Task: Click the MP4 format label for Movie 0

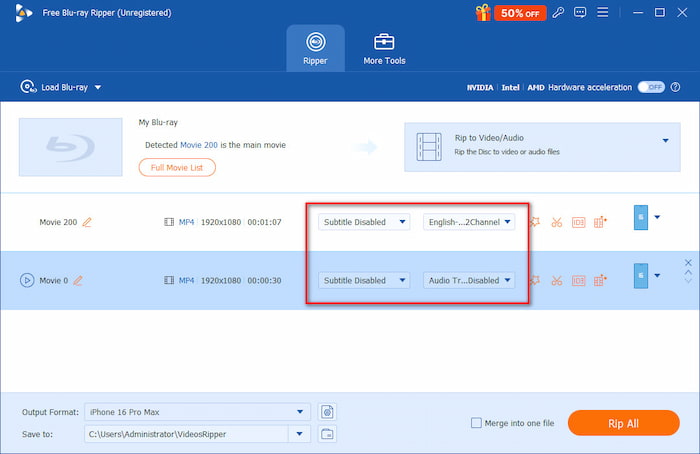Action: (x=187, y=280)
